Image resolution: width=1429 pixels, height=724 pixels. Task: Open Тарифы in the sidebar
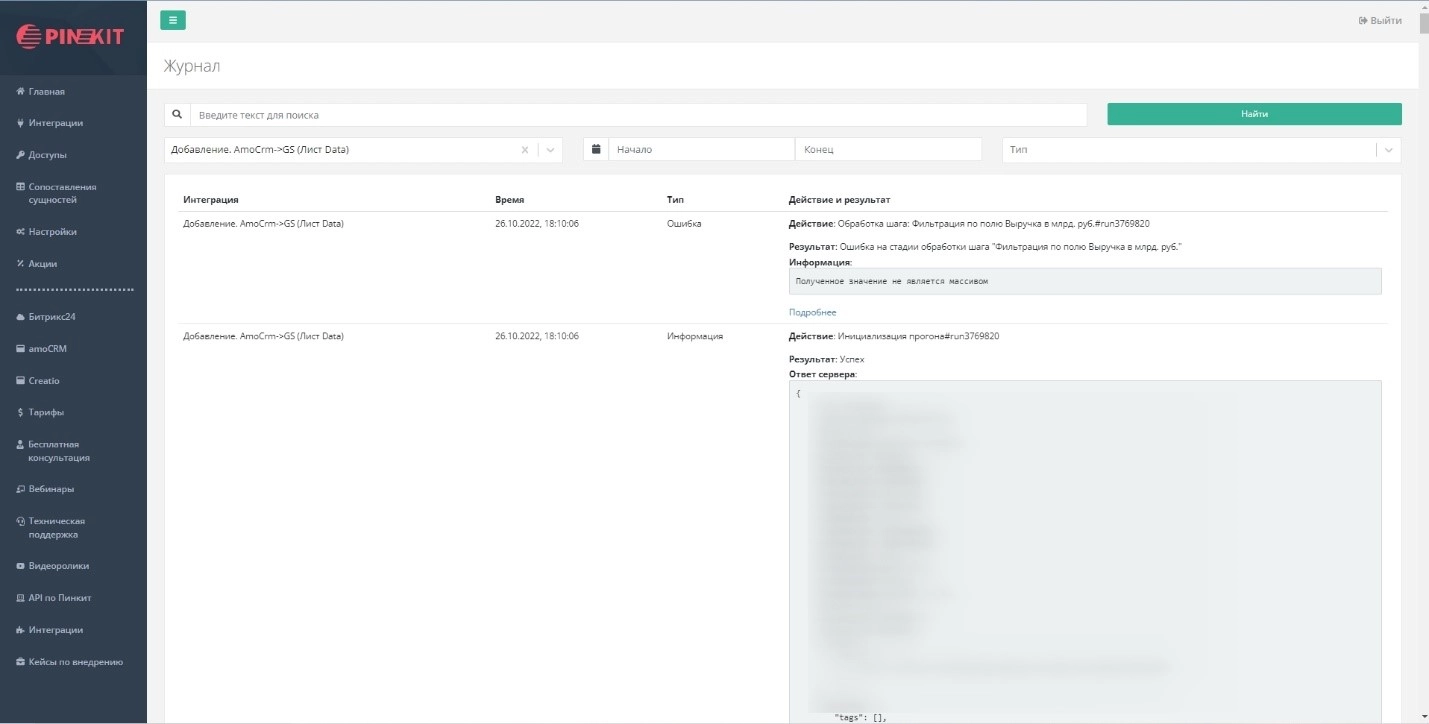[x=46, y=412]
